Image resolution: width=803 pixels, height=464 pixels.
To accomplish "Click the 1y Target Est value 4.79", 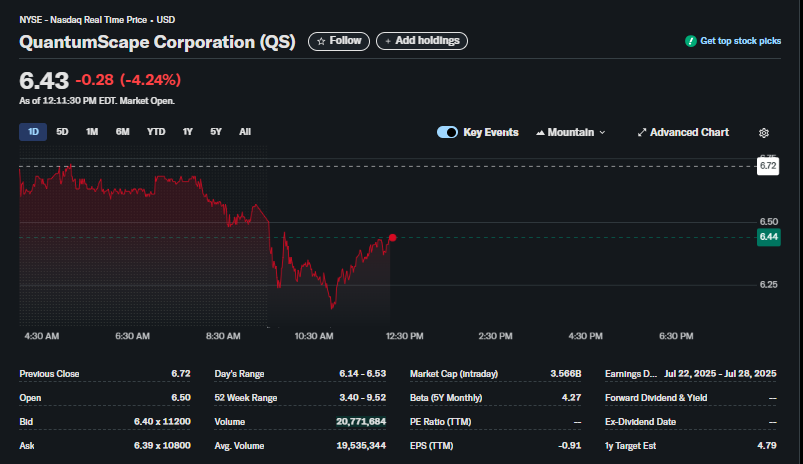I will [x=767, y=446].
